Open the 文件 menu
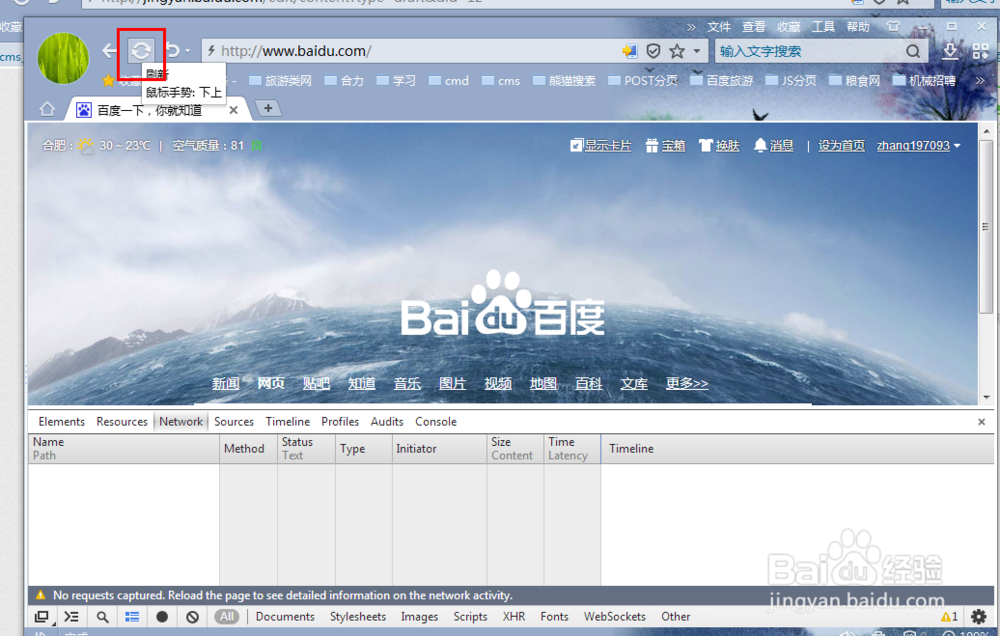The width and height of the screenshot is (1000, 636). [719, 27]
